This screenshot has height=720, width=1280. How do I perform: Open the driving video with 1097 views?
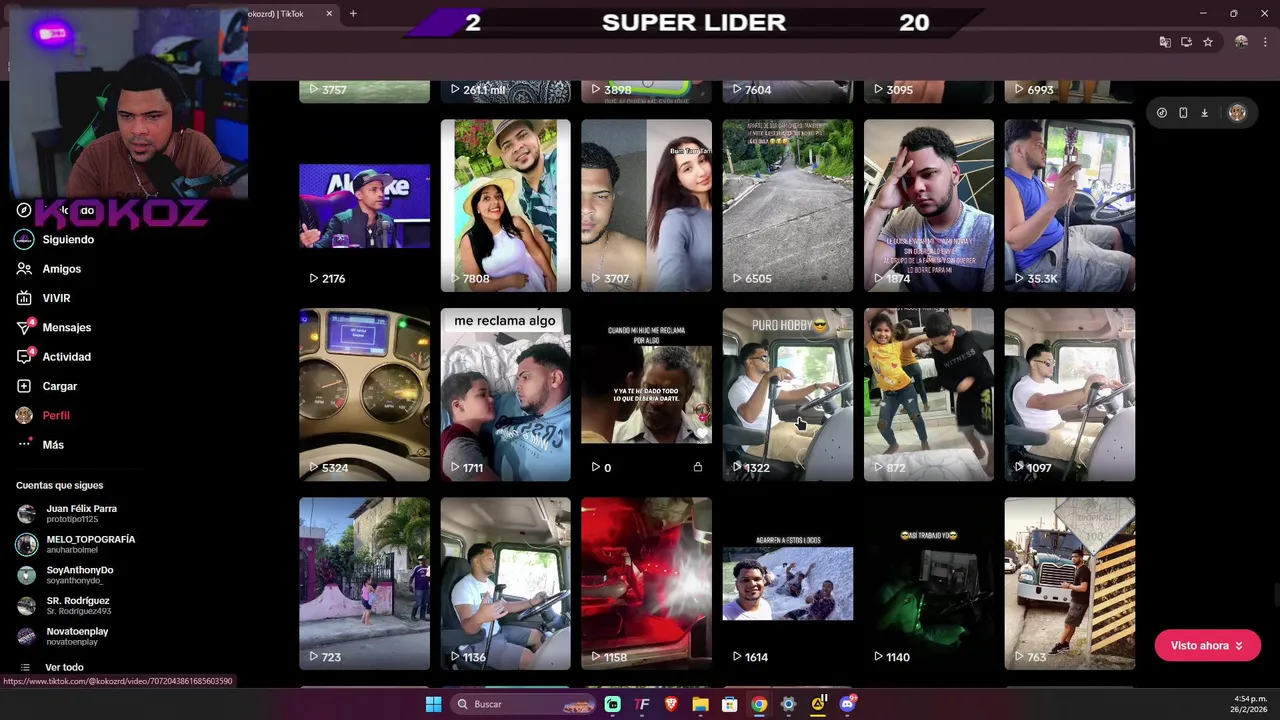pyautogui.click(x=1069, y=395)
